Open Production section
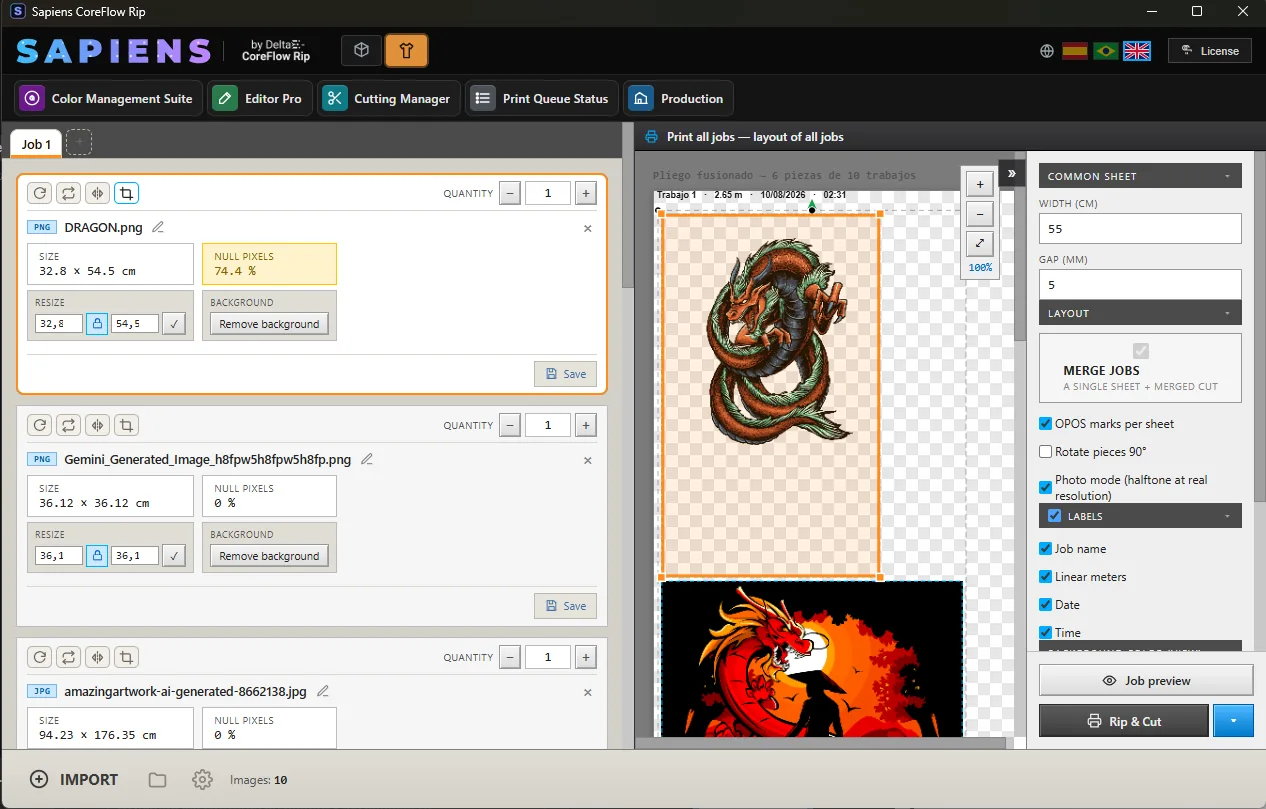 click(x=679, y=99)
